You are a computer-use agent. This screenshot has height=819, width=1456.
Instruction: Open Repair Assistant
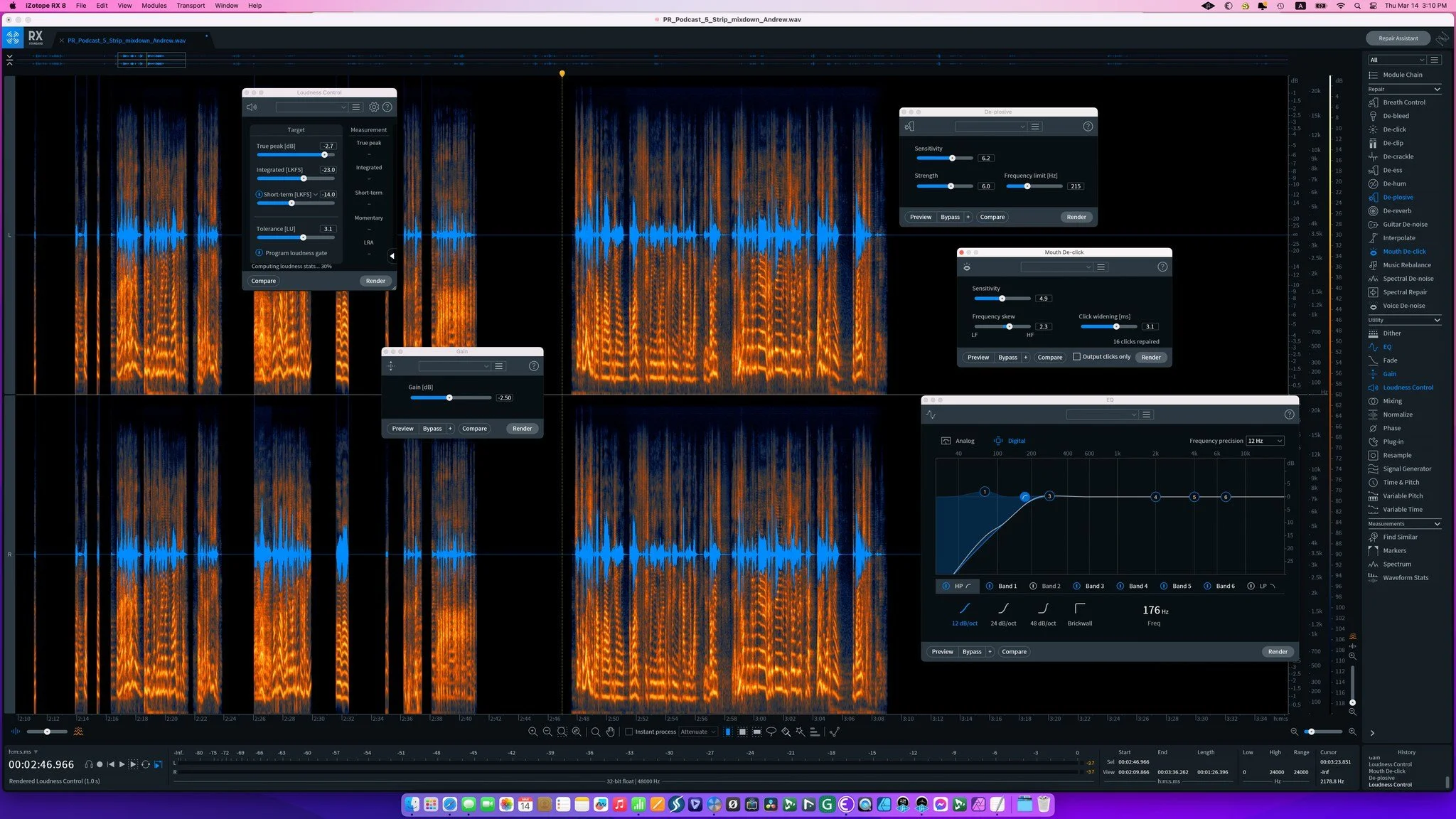click(1398, 38)
